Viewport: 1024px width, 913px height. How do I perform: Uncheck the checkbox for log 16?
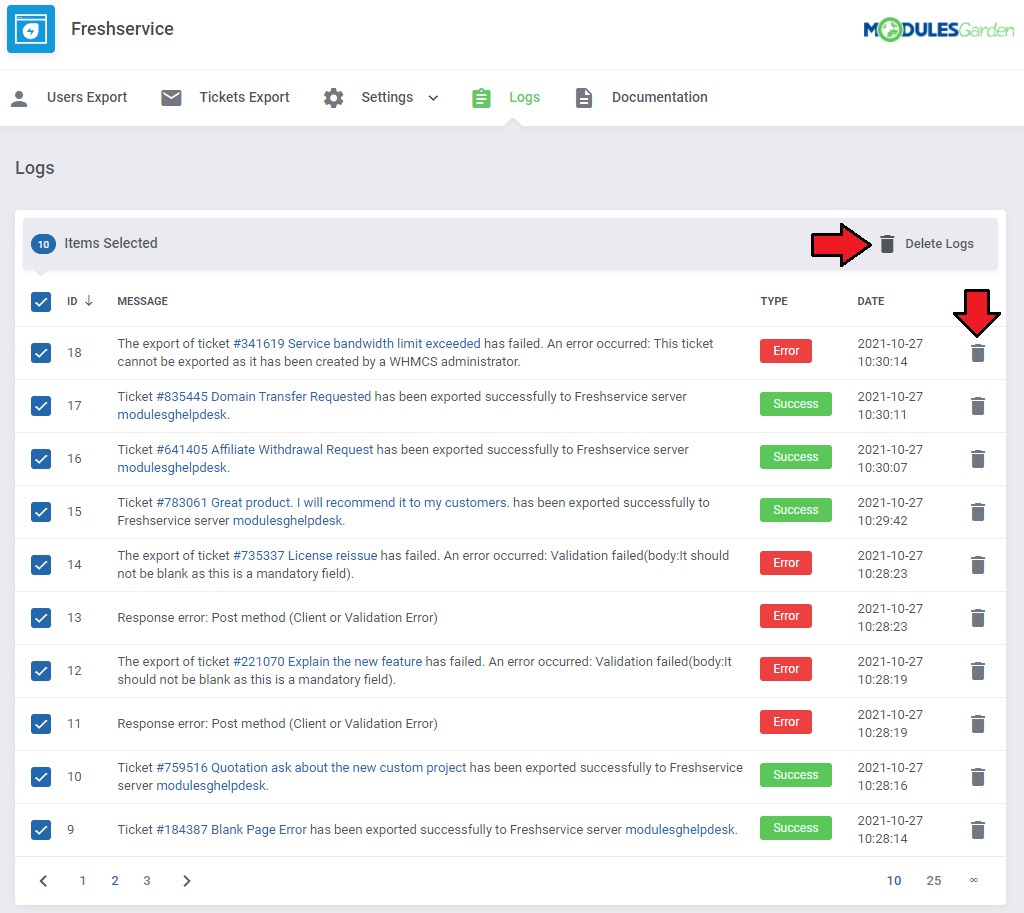[41, 458]
